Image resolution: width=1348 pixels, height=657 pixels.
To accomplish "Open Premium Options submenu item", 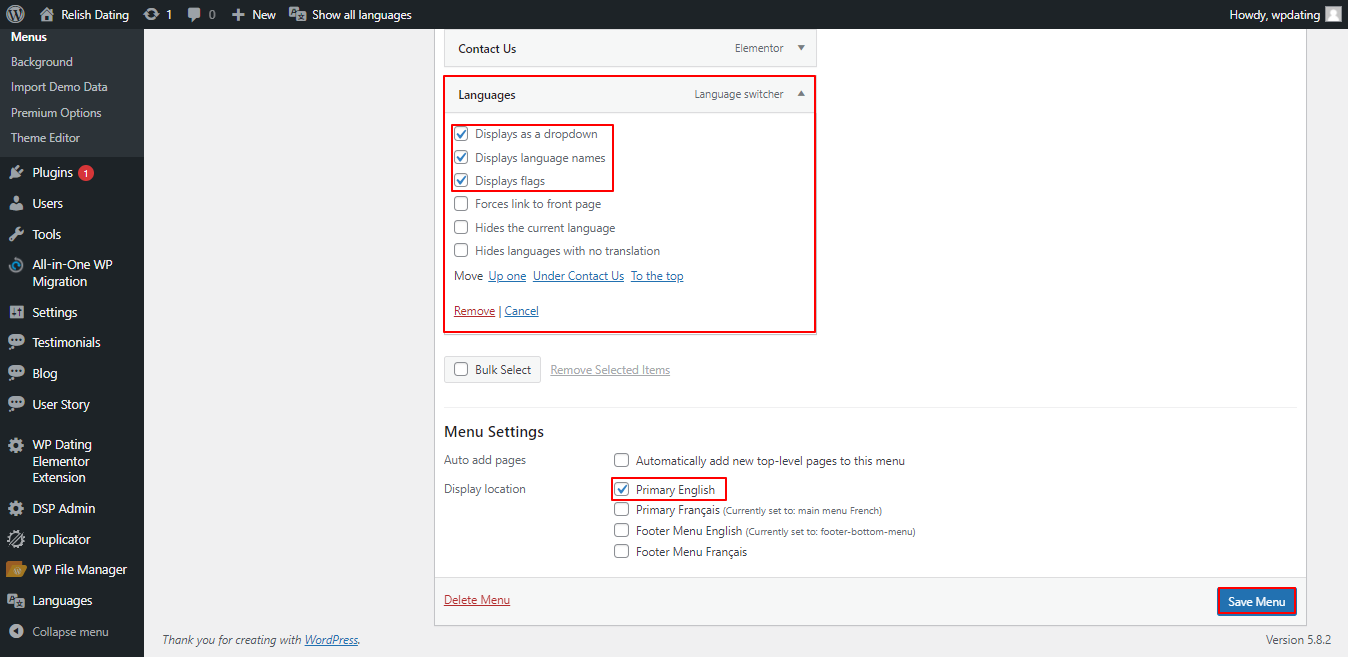I will (56, 113).
